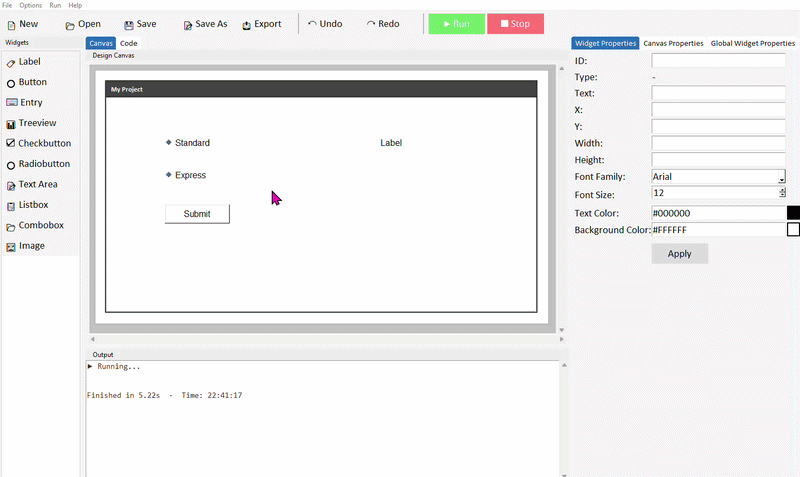Switch to the Canvas tab
Image resolution: width=800 pixels, height=477 pixels.
(101, 43)
